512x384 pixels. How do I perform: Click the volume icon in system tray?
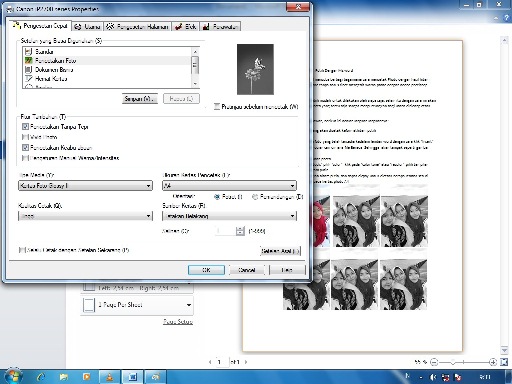[x=433, y=377]
